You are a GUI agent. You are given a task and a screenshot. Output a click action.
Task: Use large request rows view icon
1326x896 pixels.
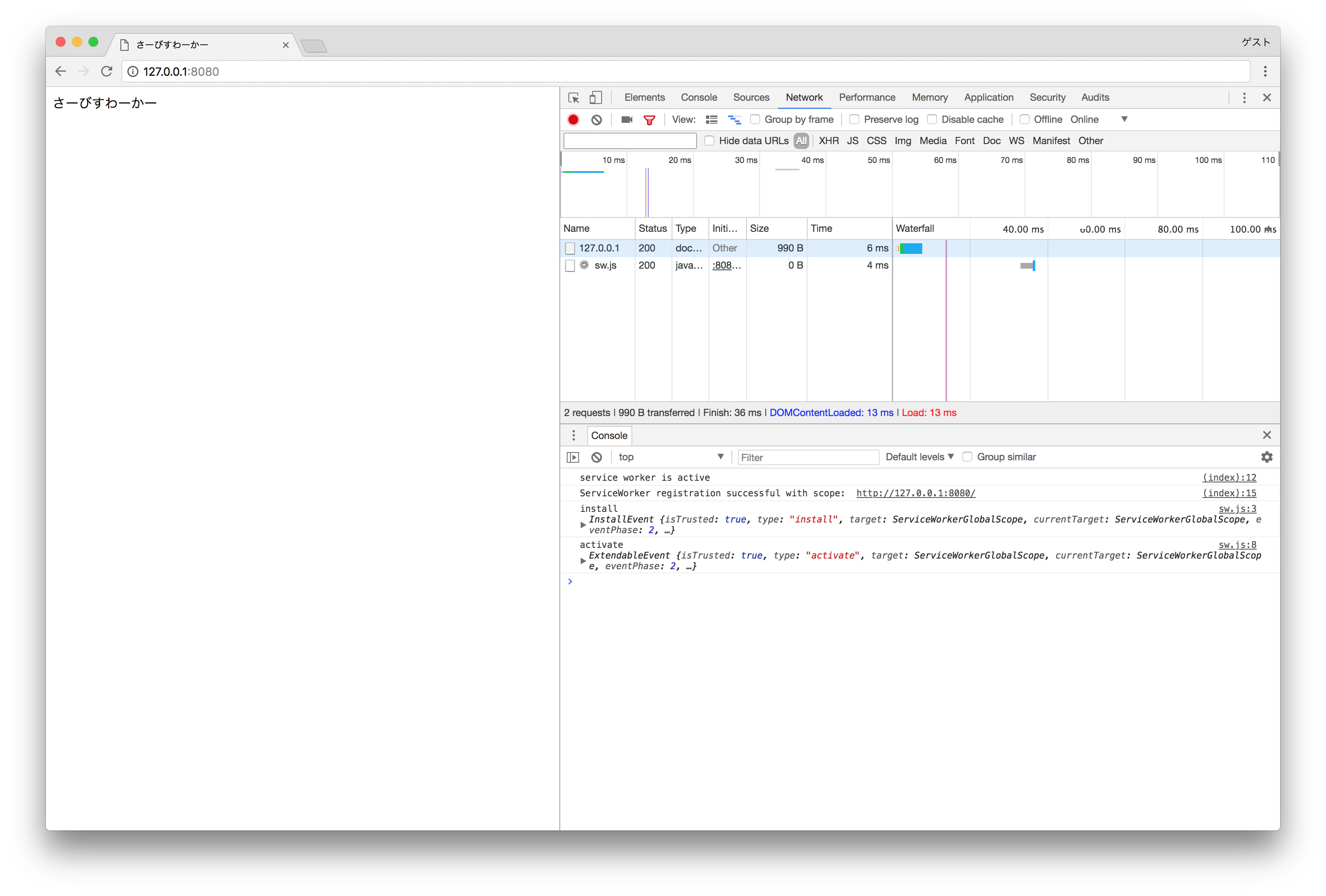[711, 120]
